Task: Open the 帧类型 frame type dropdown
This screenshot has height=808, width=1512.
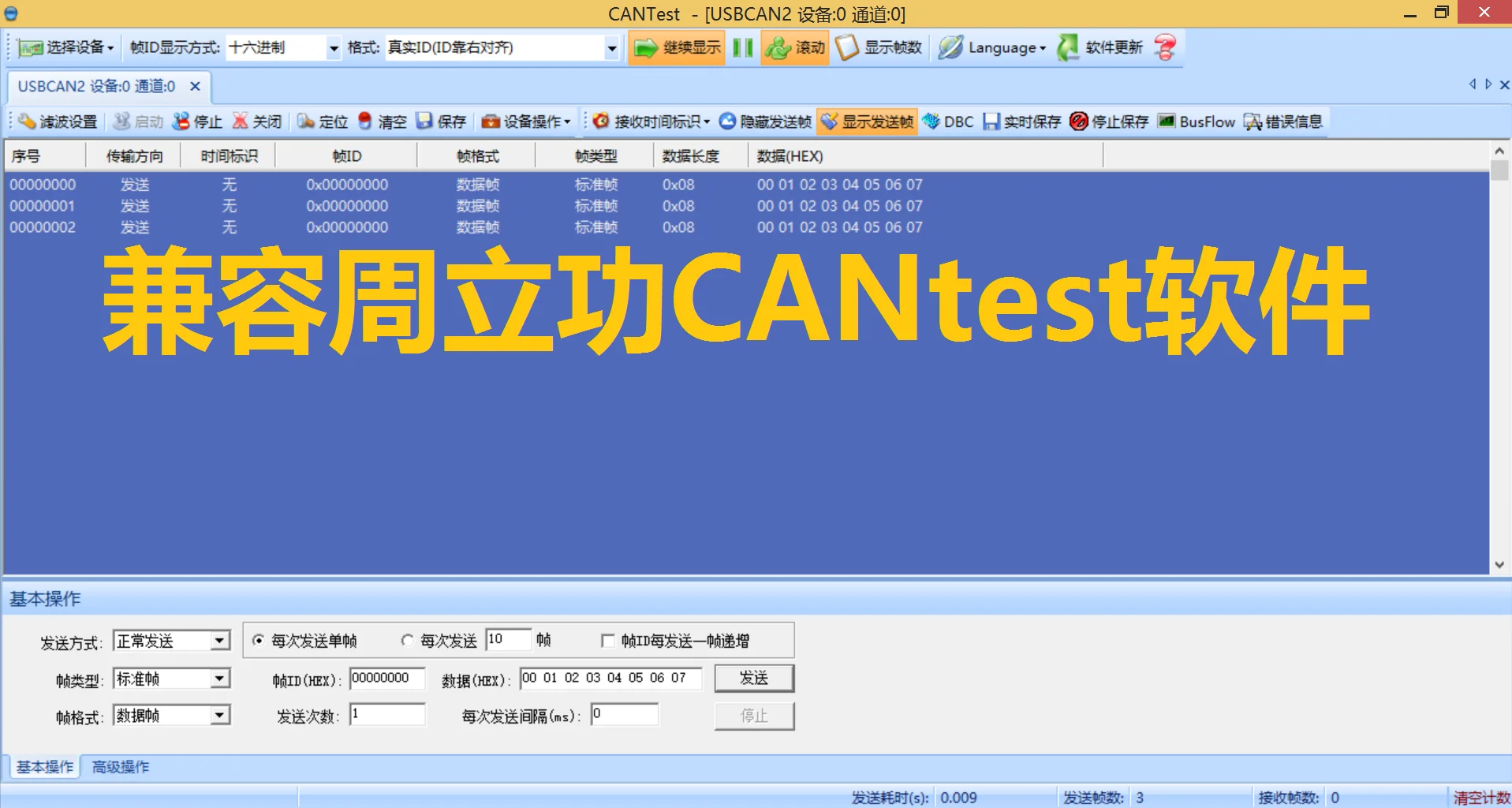Action: [172, 679]
